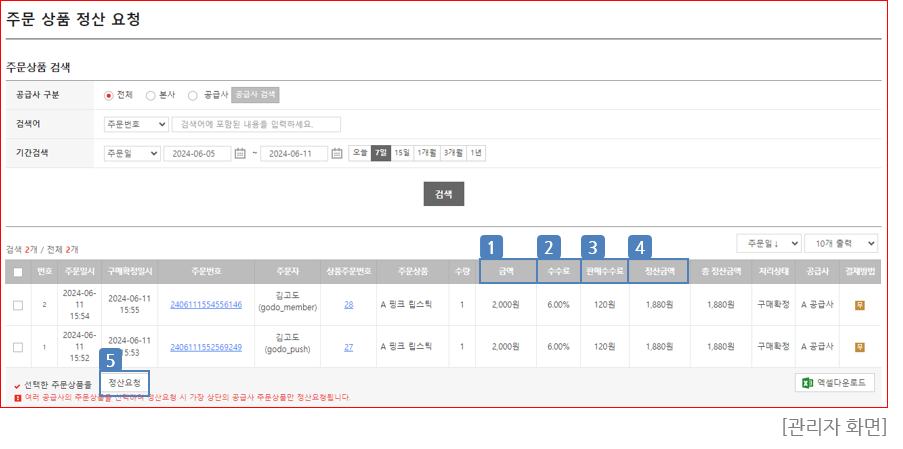Open the 주문일↓ sort order dropdown
The width and height of the screenshot is (903, 449).
[x=768, y=243]
